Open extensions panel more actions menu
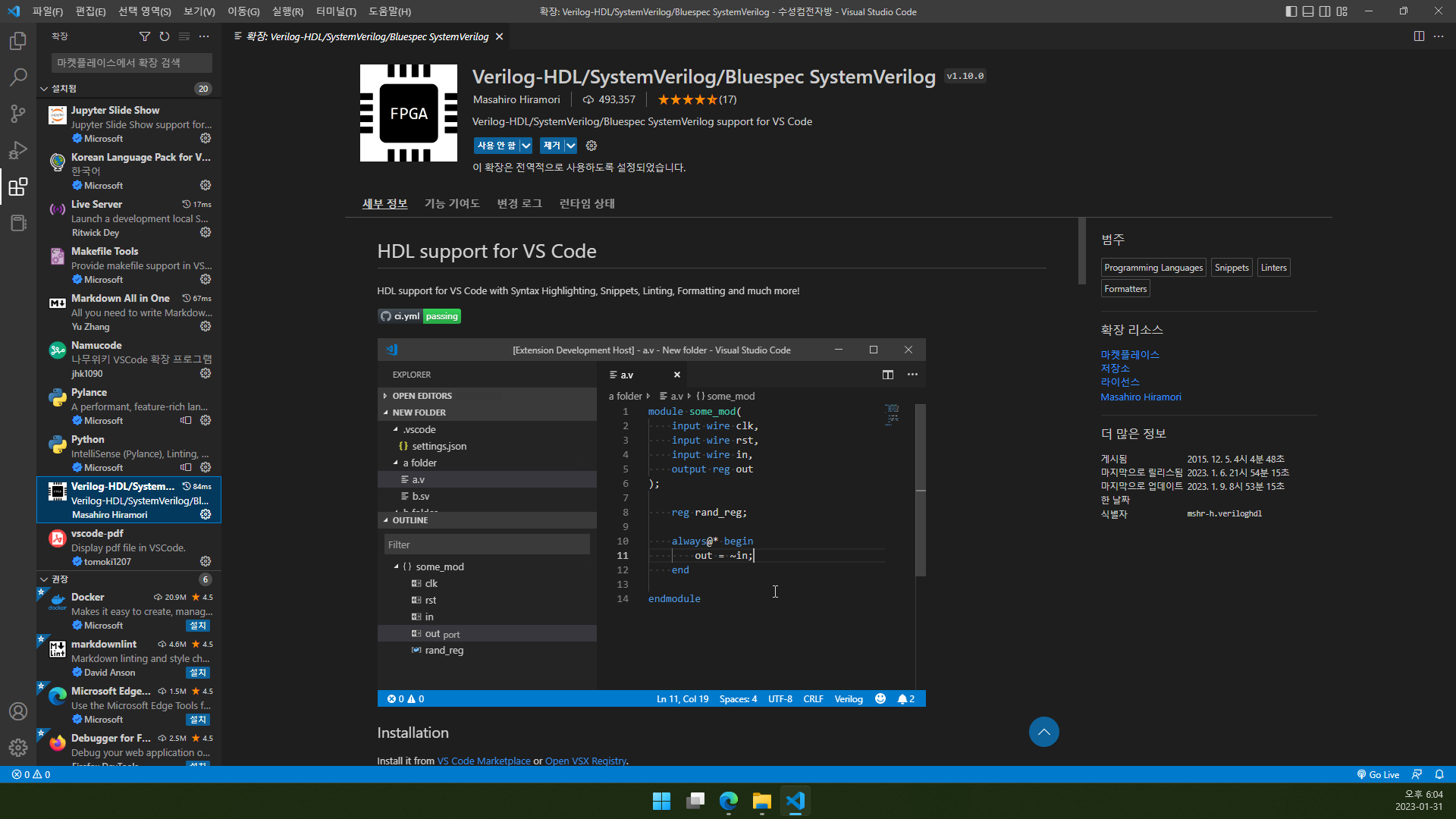This screenshot has width=1456, height=819. [x=204, y=36]
